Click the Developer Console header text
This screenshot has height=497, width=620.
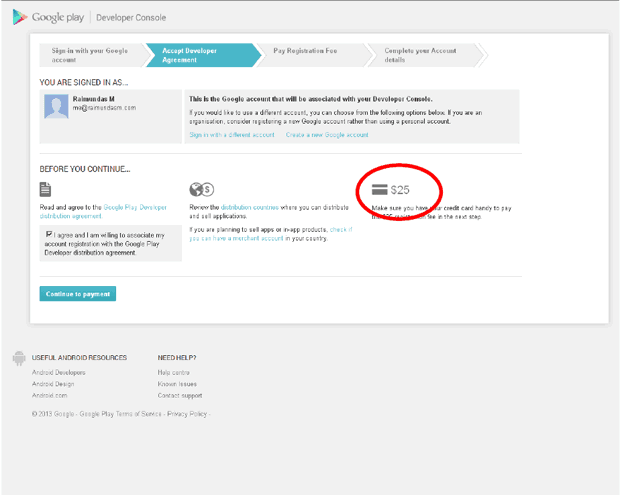pyautogui.click(x=131, y=18)
